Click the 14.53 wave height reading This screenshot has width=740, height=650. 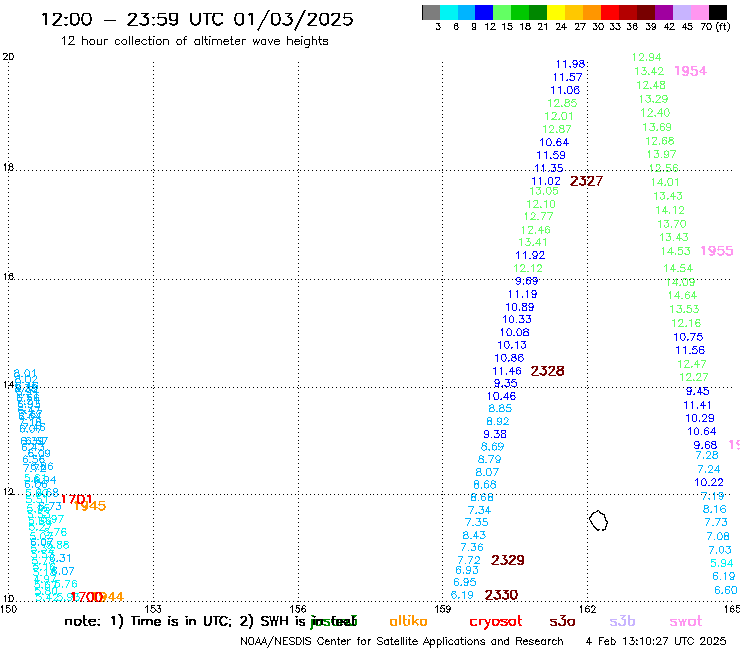pyautogui.click(x=675, y=251)
